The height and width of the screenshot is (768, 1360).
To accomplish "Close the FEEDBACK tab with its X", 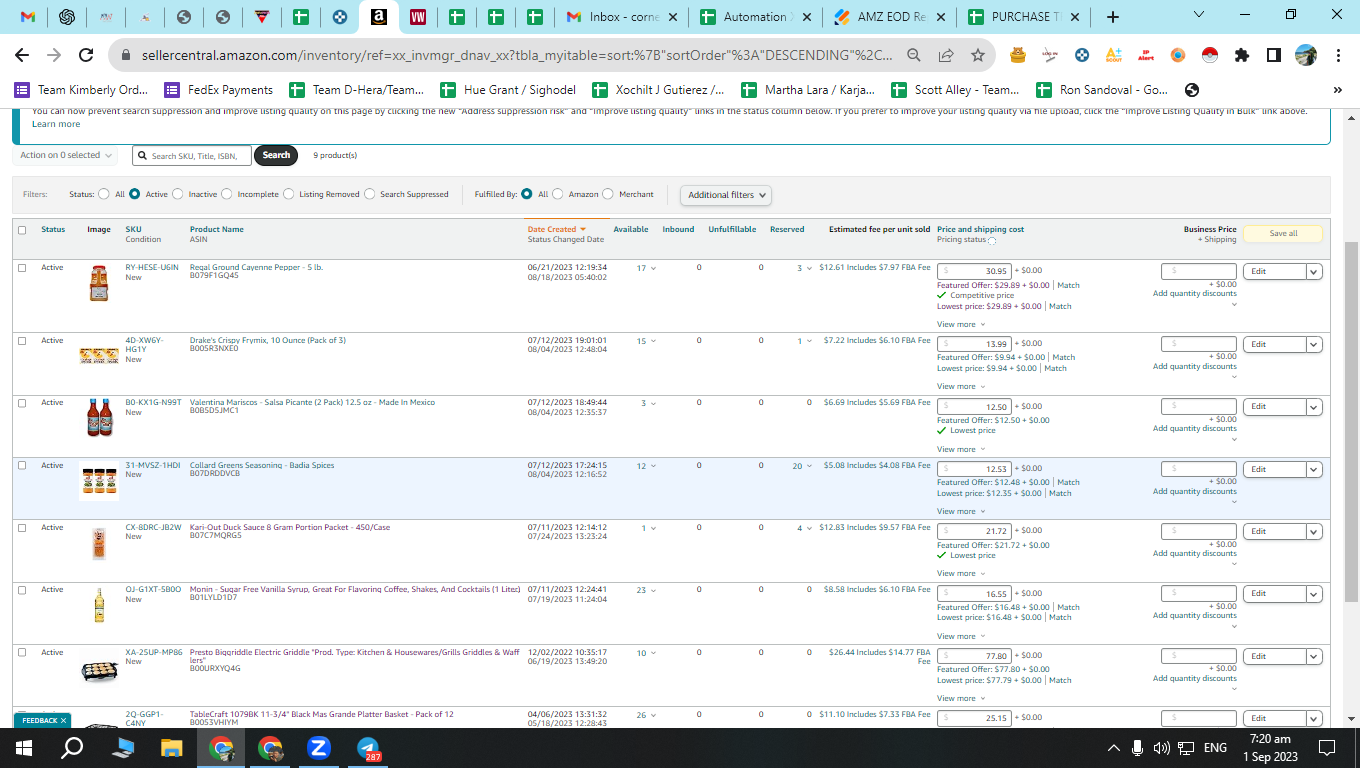I will 63,720.
